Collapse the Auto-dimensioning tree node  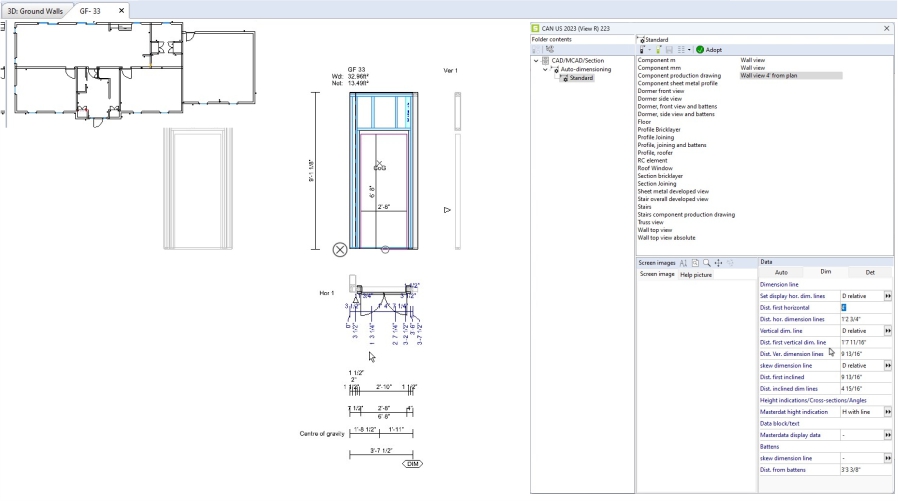pyautogui.click(x=545, y=69)
